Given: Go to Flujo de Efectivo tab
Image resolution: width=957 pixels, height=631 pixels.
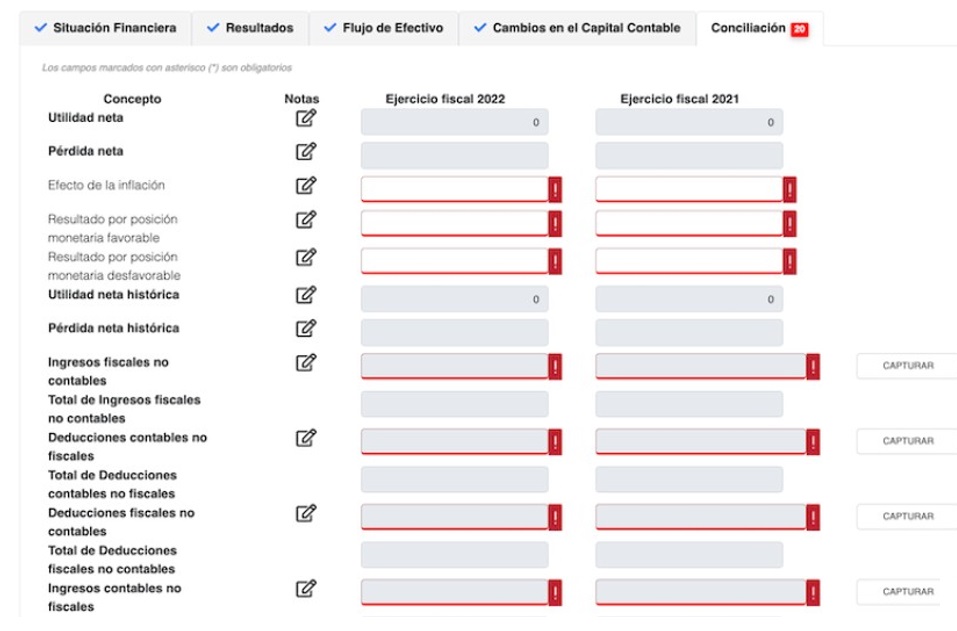Looking at the screenshot, I should tap(383, 28).
